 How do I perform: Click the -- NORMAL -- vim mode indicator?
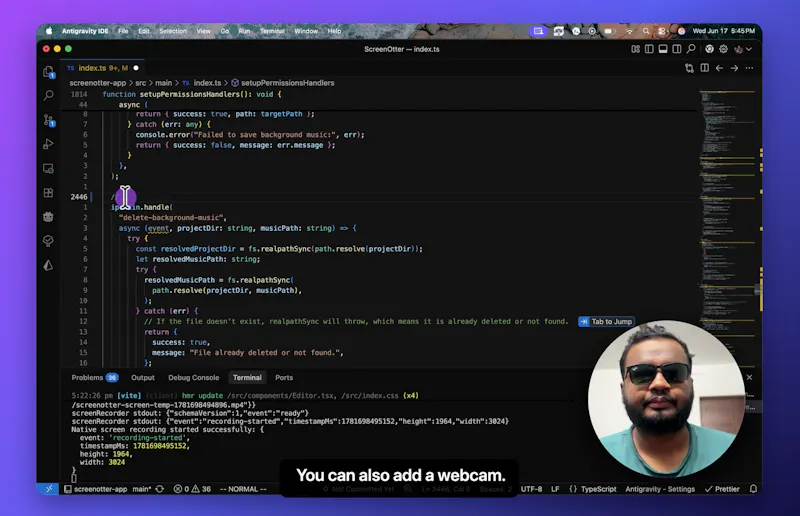click(243, 489)
